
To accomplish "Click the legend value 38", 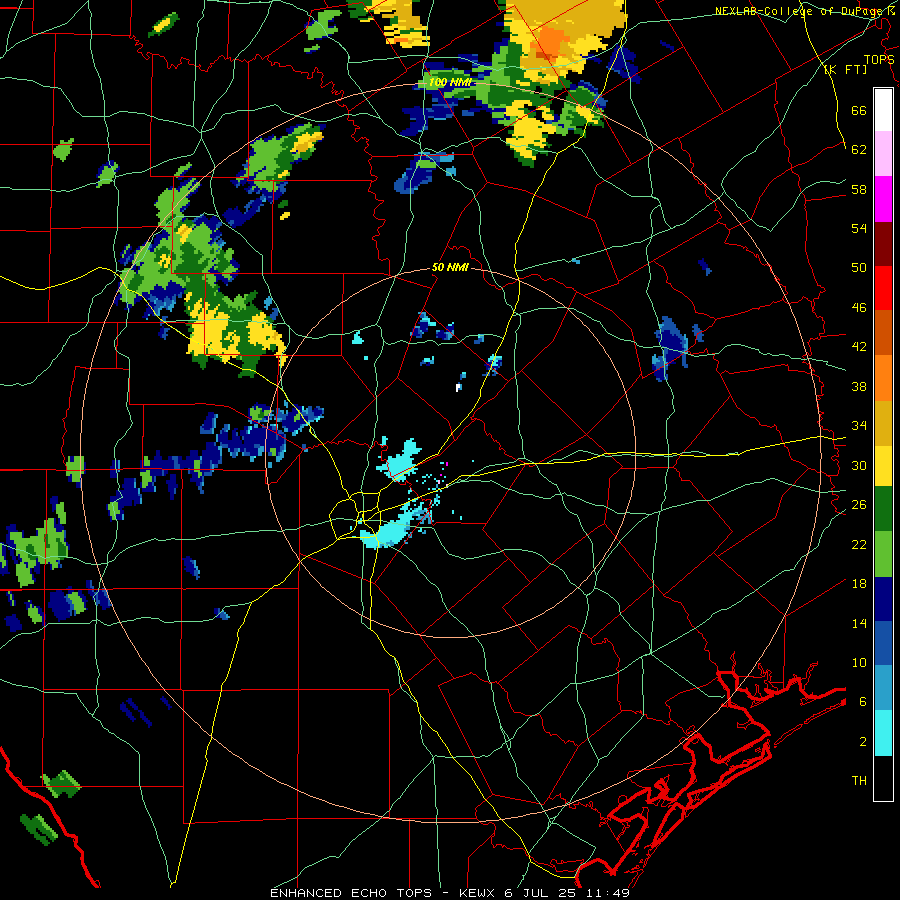I will pos(859,386).
